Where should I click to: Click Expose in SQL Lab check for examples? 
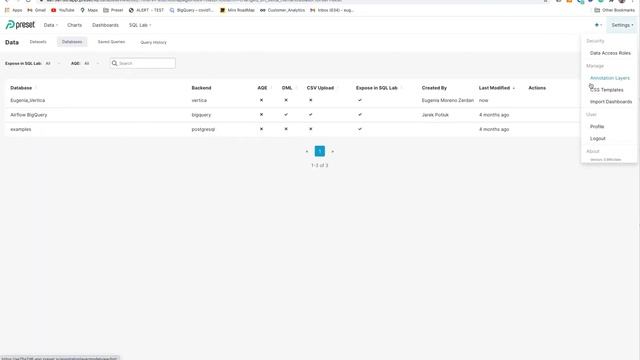tap(360, 129)
